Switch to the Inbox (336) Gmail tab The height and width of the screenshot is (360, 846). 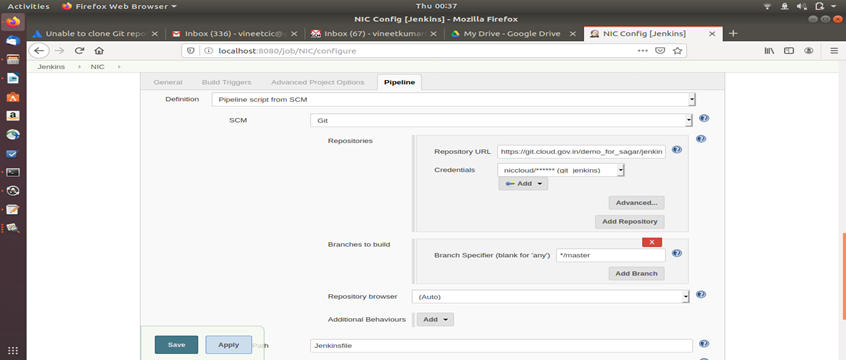(x=234, y=33)
